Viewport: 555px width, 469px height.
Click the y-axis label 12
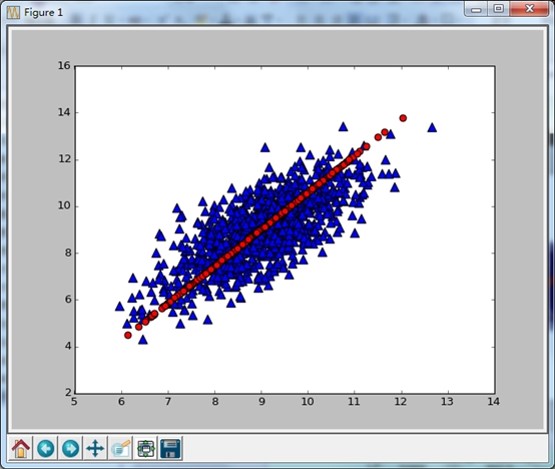coord(64,159)
